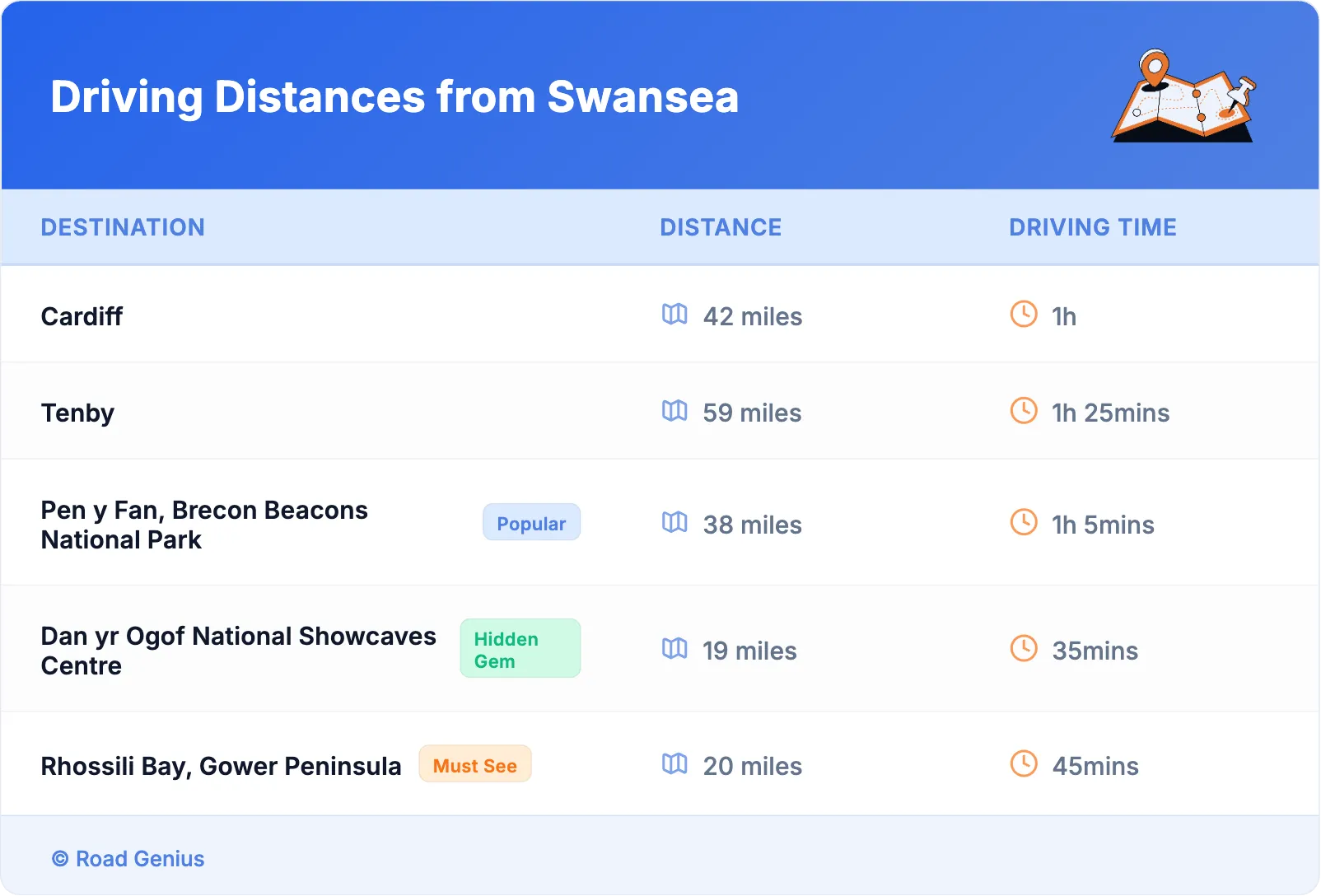Click the map icon beside 19 miles
The width and height of the screenshot is (1321, 896).
[675, 649]
